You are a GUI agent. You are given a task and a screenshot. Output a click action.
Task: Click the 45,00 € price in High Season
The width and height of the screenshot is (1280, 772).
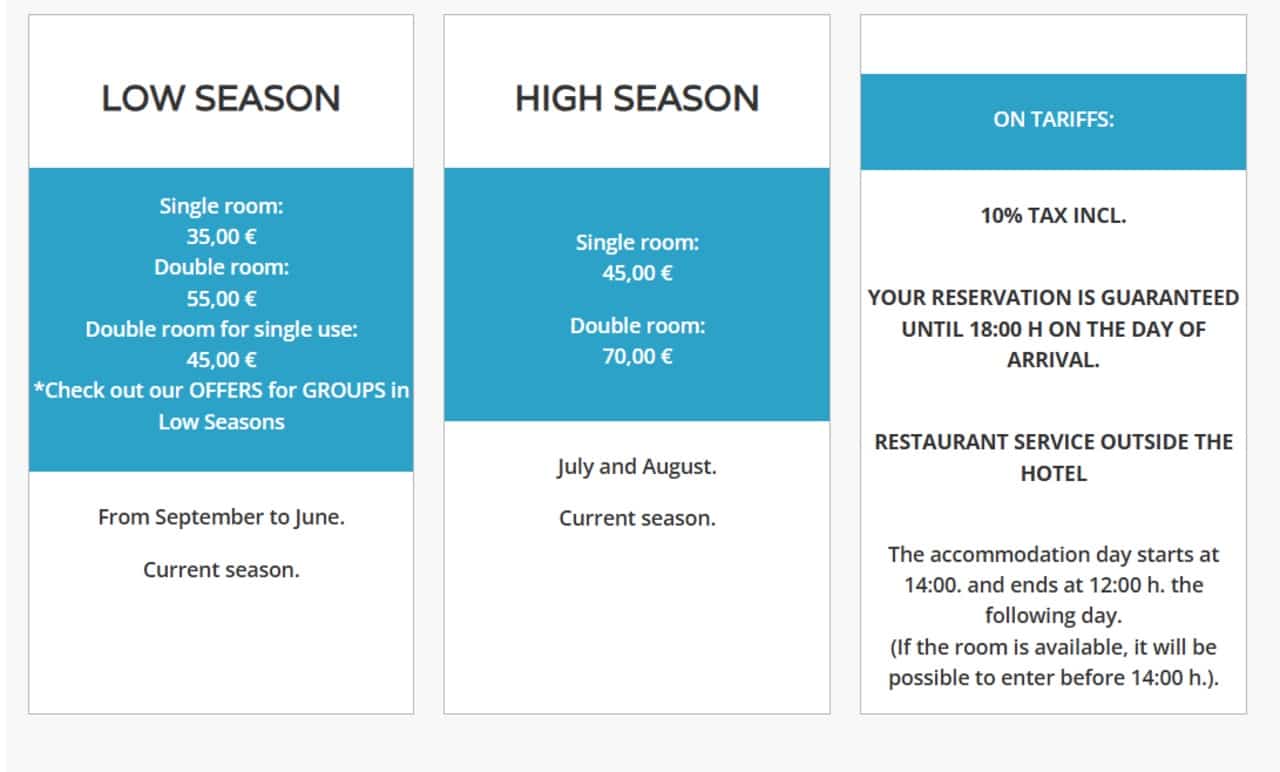click(637, 273)
